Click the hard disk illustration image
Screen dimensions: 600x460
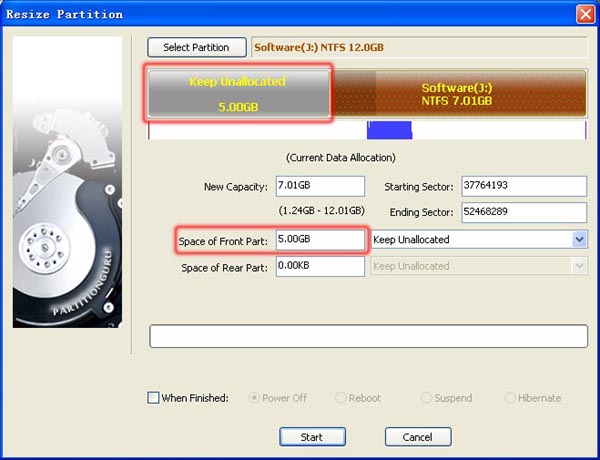(67, 182)
